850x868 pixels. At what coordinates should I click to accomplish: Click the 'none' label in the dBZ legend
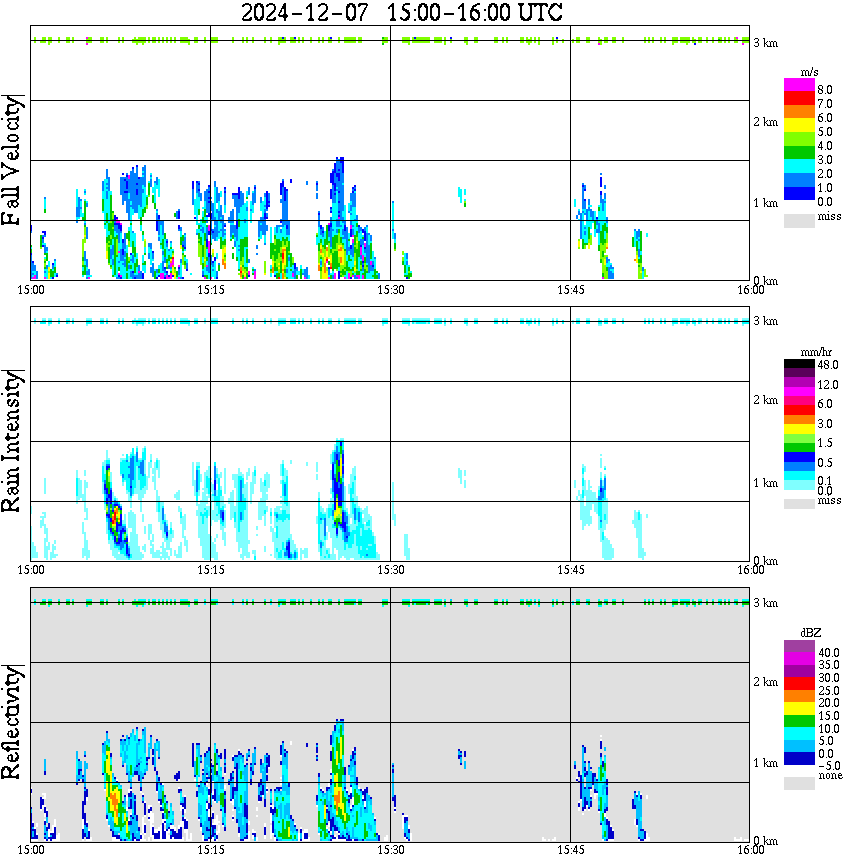[830, 776]
